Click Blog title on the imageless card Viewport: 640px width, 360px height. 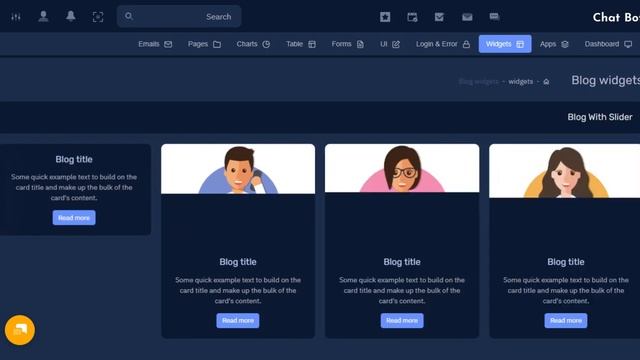(x=74, y=160)
